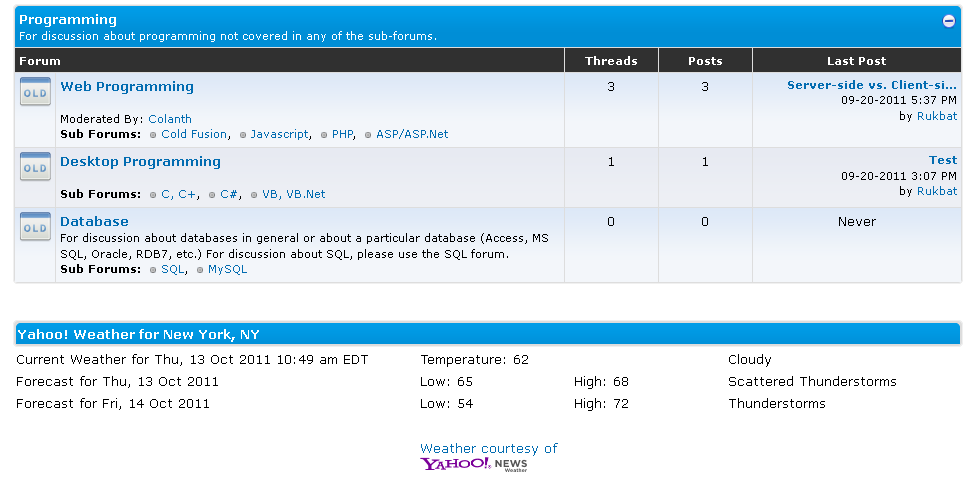979x491 pixels.
Task: Open the 'Test' last post thread
Action: tap(942, 160)
